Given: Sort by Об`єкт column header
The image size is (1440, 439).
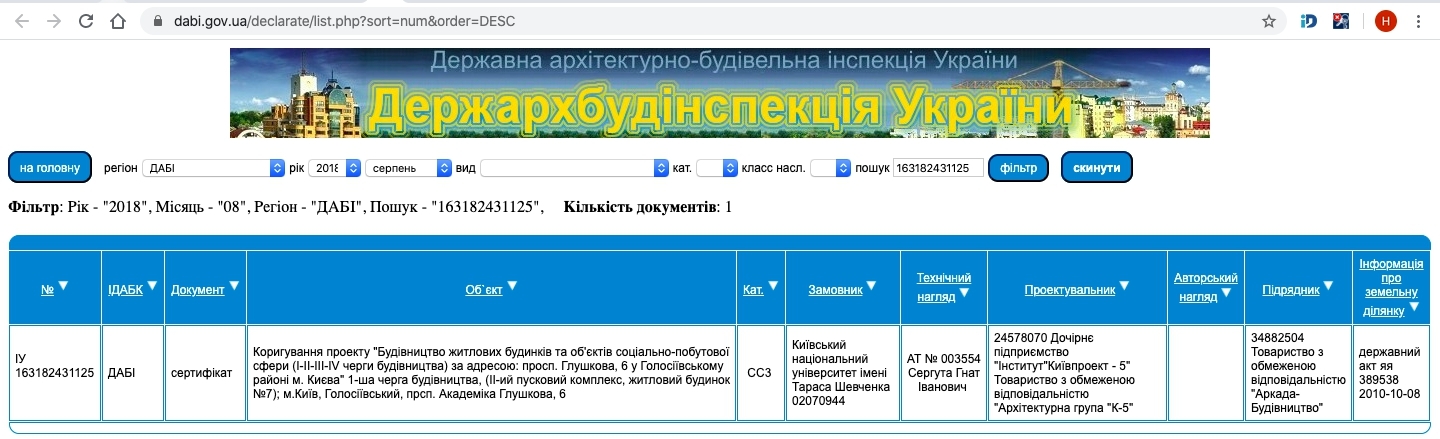Looking at the screenshot, I should point(484,290).
